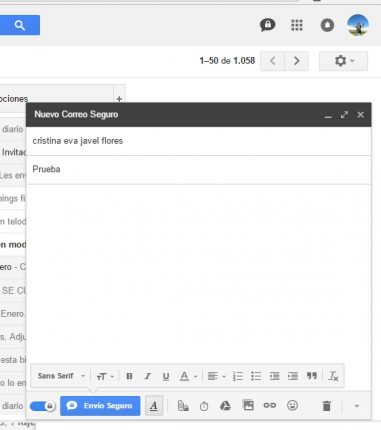Insert a photo into the email

(248, 405)
